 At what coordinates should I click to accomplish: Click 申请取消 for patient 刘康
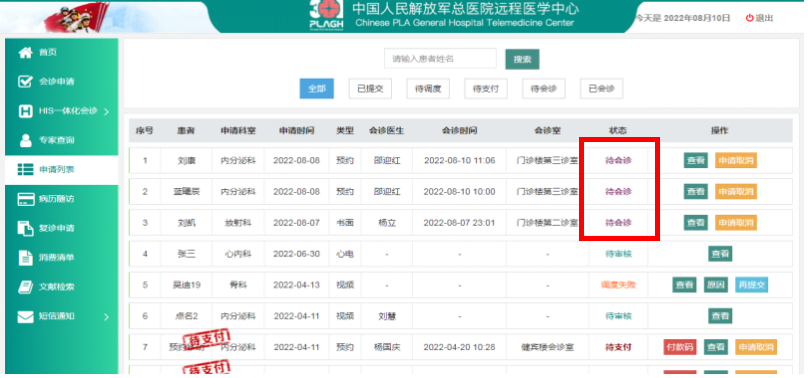click(736, 161)
